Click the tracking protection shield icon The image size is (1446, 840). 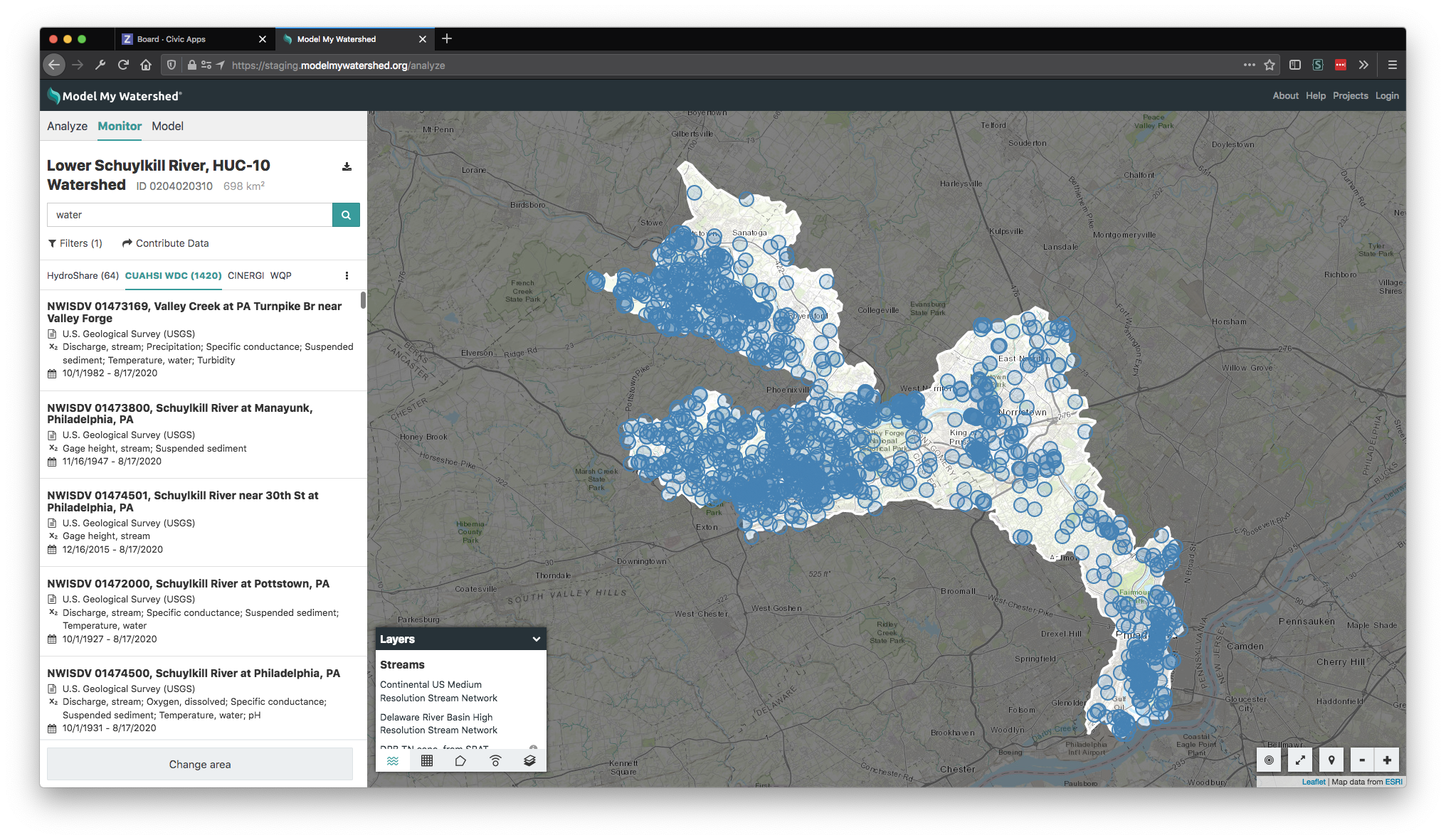[x=171, y=65]
